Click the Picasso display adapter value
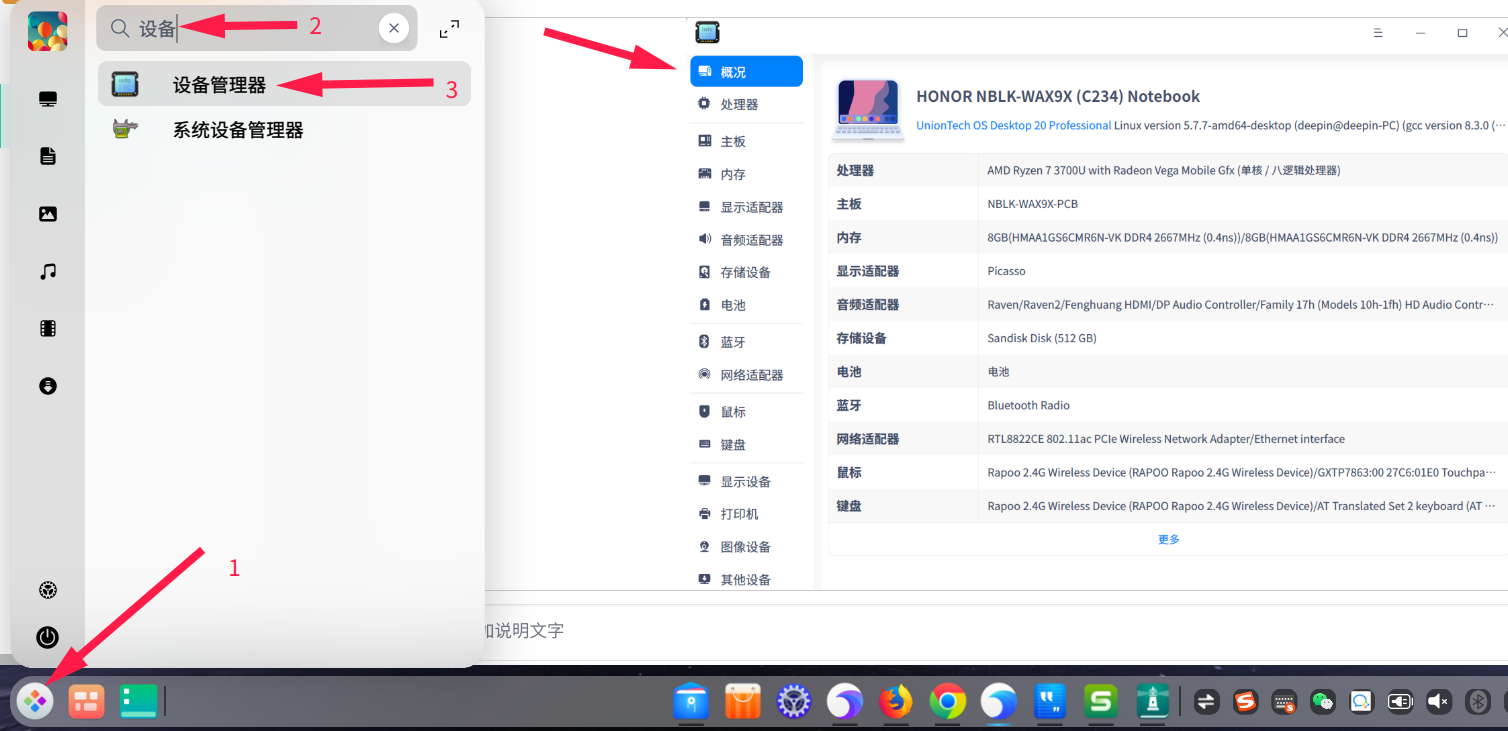The image size is (1508, 731). (x=1006, y=271)
